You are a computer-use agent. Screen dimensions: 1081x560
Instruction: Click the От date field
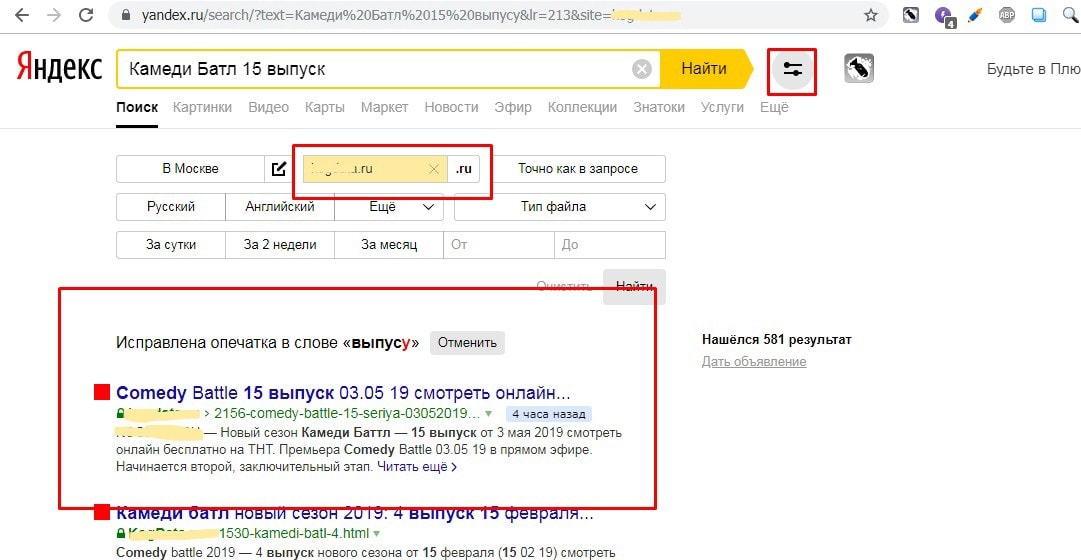pyautogui.click(x=499, y=245)
